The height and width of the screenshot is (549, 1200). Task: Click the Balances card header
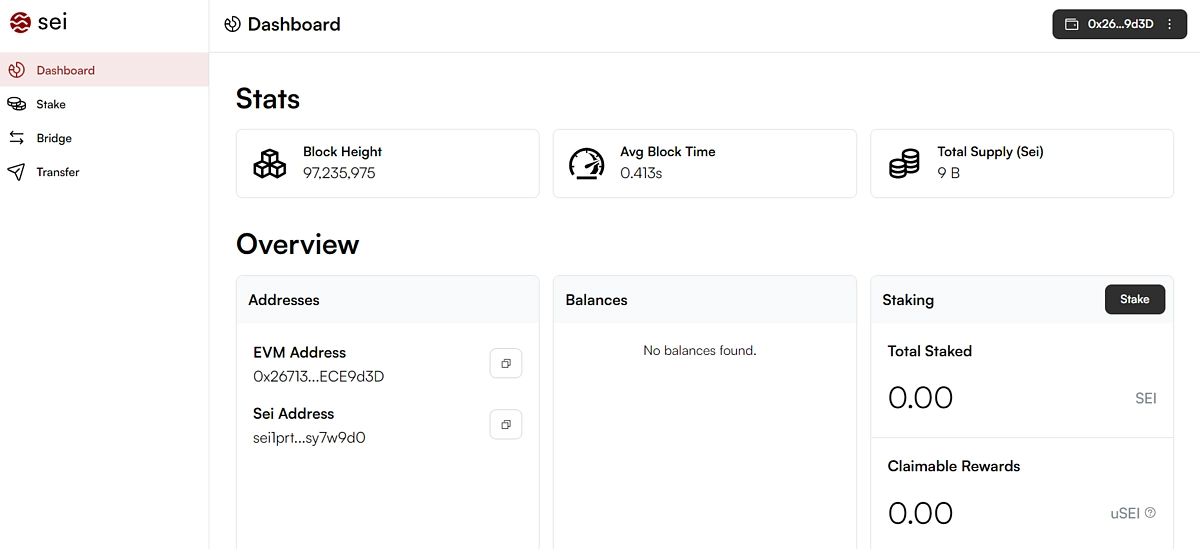[705, 300]
